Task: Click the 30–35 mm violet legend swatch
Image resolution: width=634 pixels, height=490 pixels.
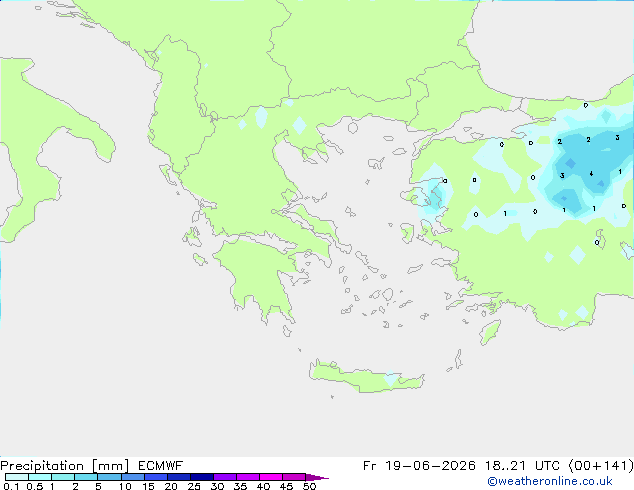Action: click(x=225, y=477)
